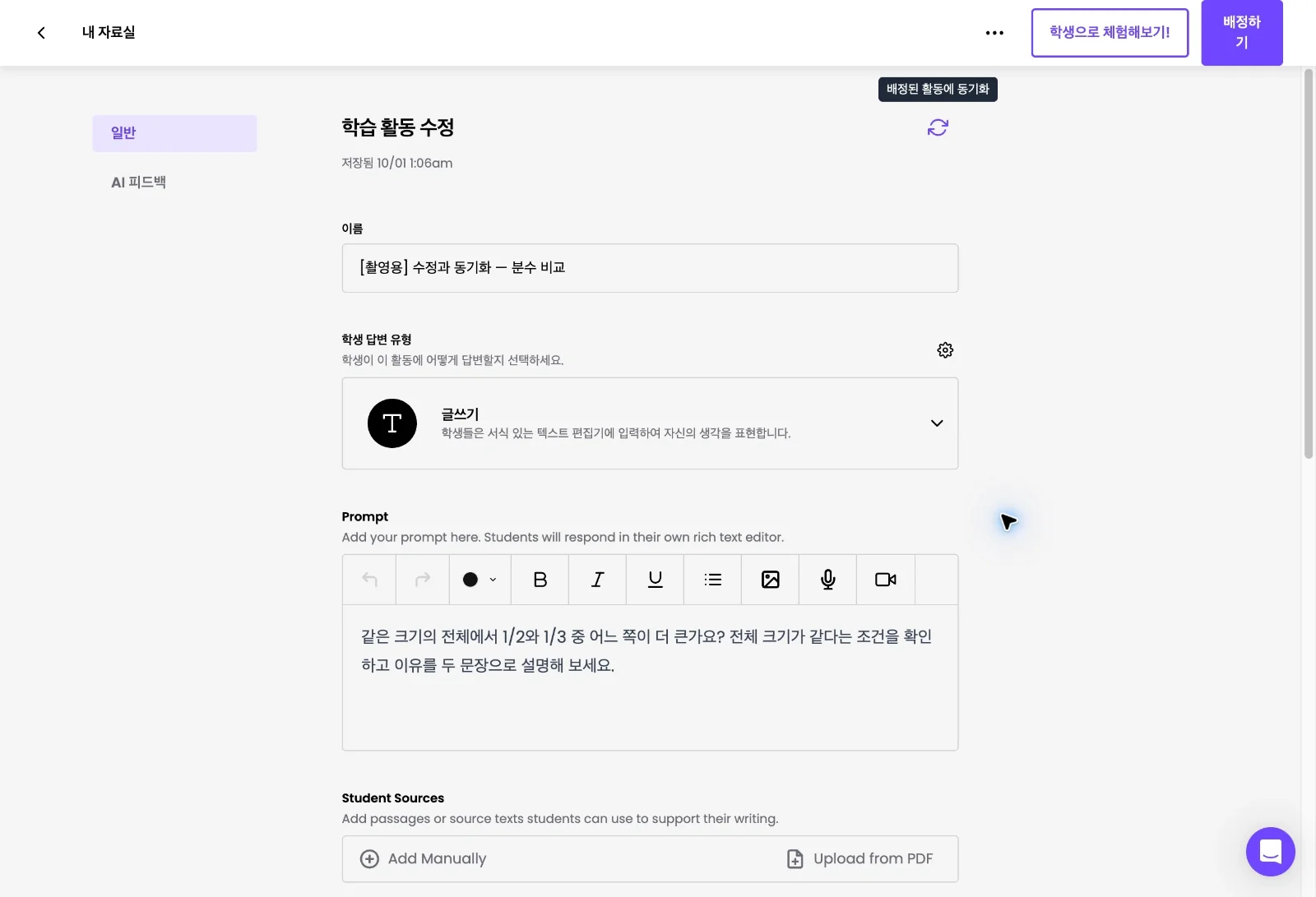Click the 학습 활동 수정 heading
The image size is (1316, 897).
(x=398, y=127)
